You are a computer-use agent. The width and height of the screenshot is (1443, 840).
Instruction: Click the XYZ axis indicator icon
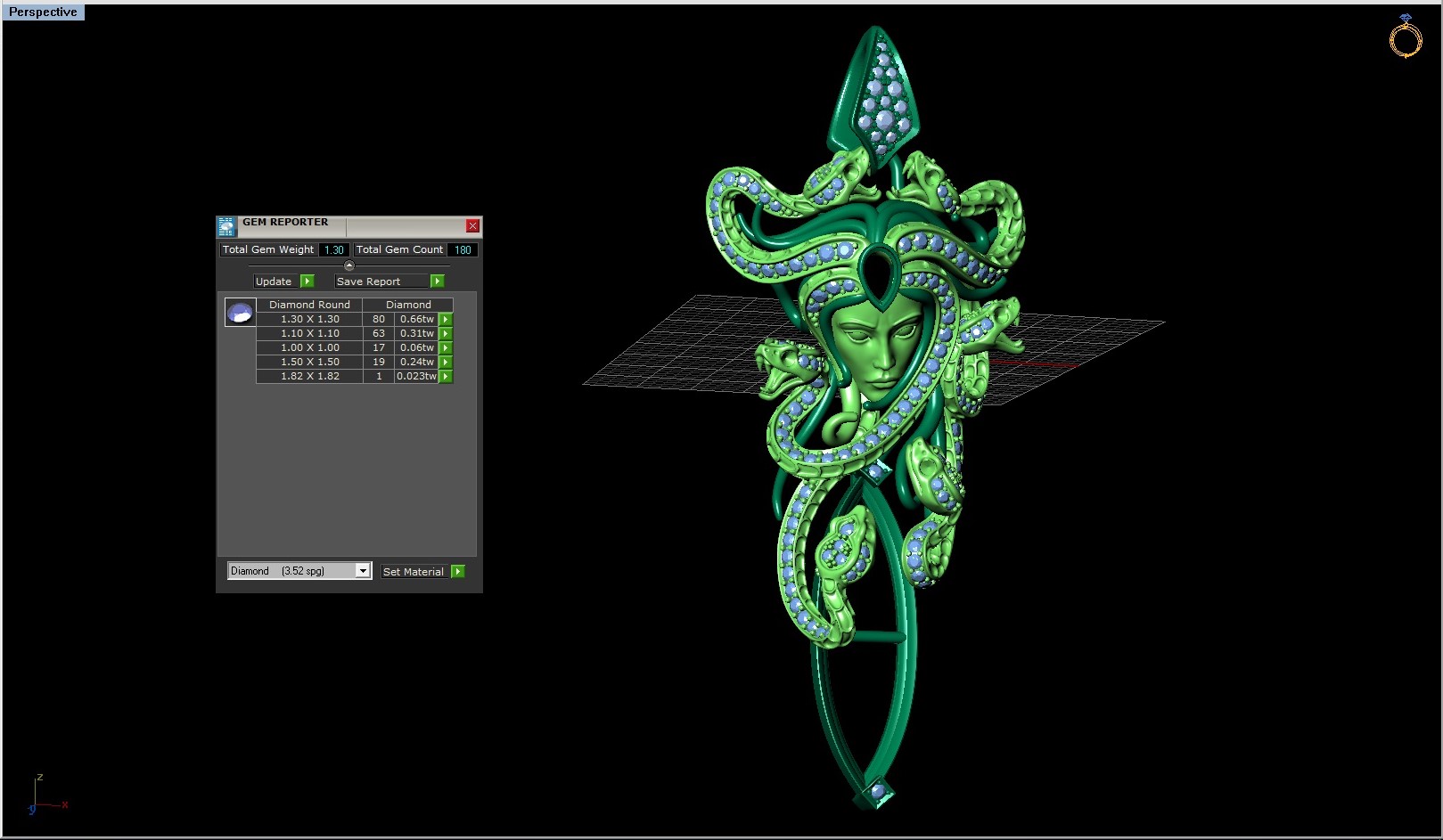(x=47, y=795)
